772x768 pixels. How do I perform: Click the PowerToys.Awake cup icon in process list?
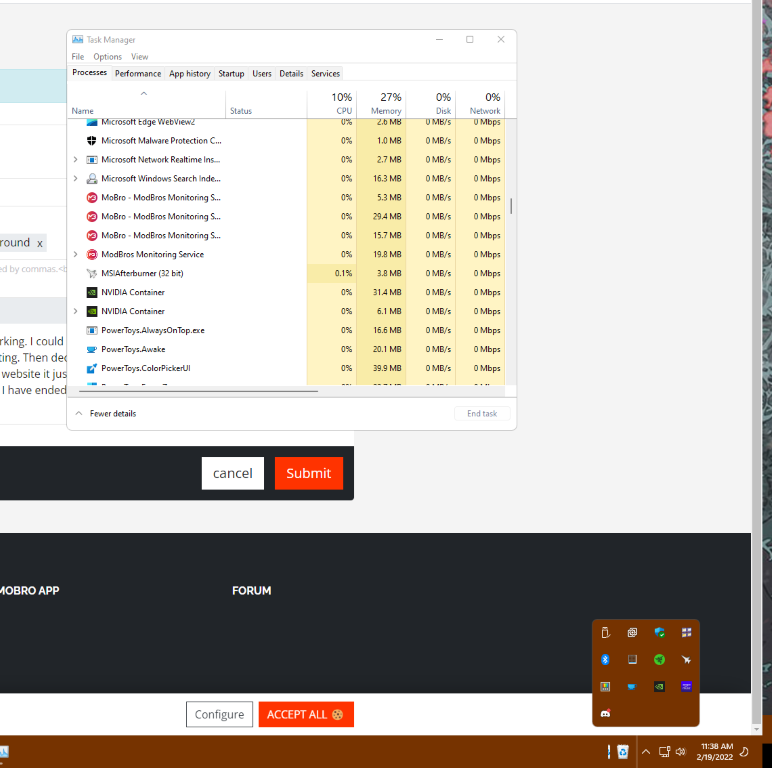click(92, 350)
